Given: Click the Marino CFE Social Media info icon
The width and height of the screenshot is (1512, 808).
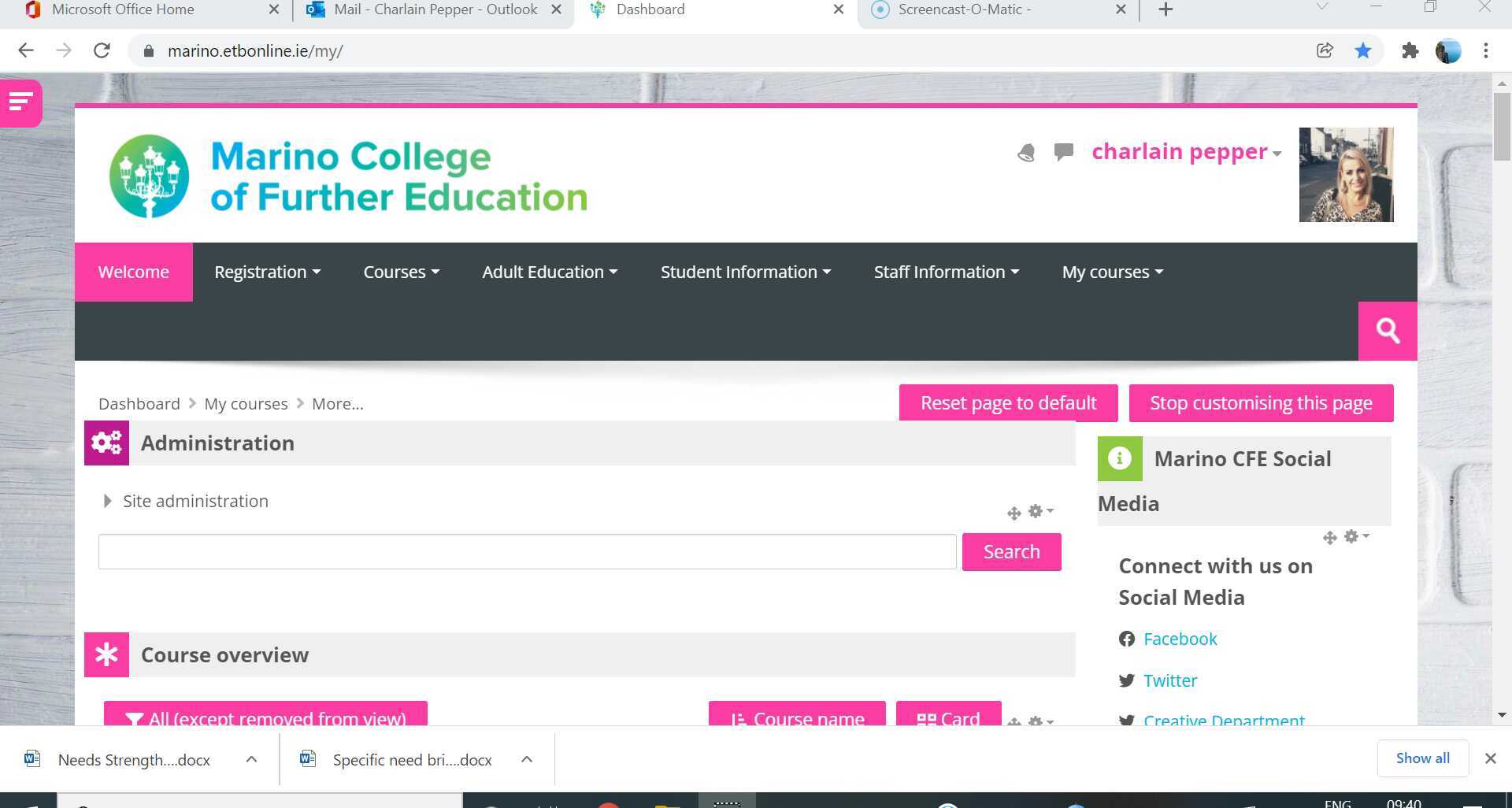Looking at the screenshot, I should 1119,458.
